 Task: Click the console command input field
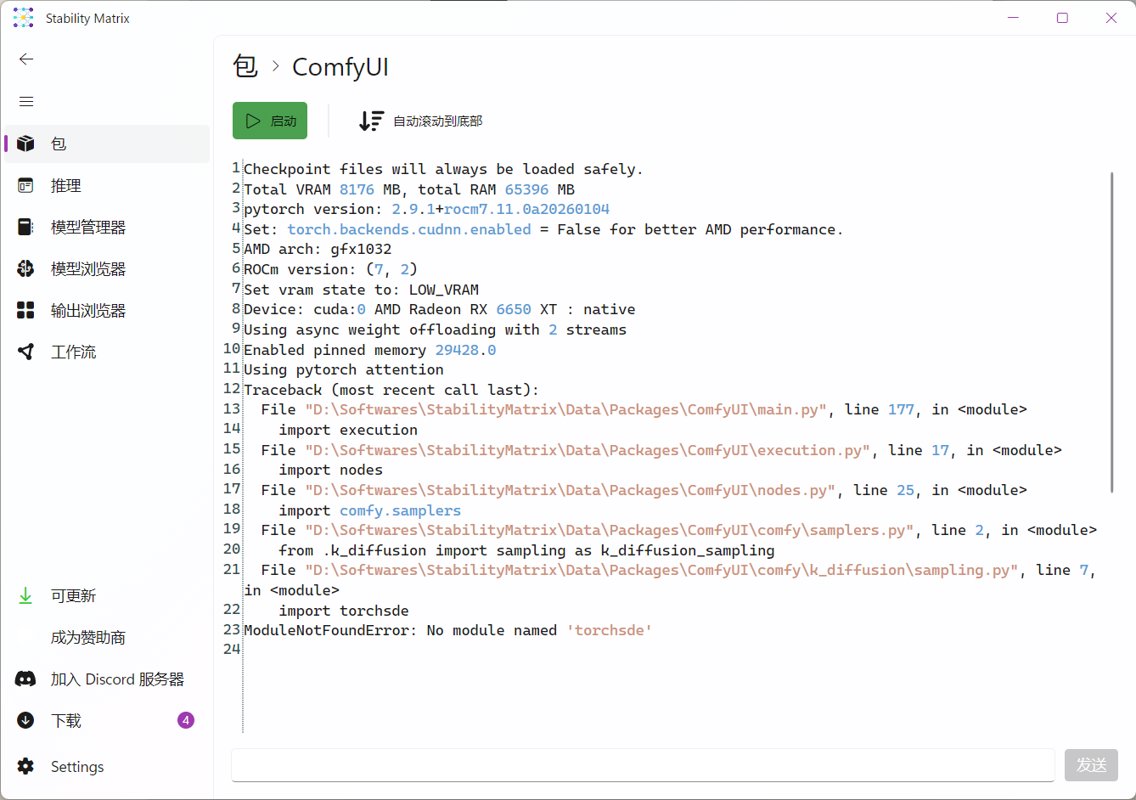coord(642,765)
